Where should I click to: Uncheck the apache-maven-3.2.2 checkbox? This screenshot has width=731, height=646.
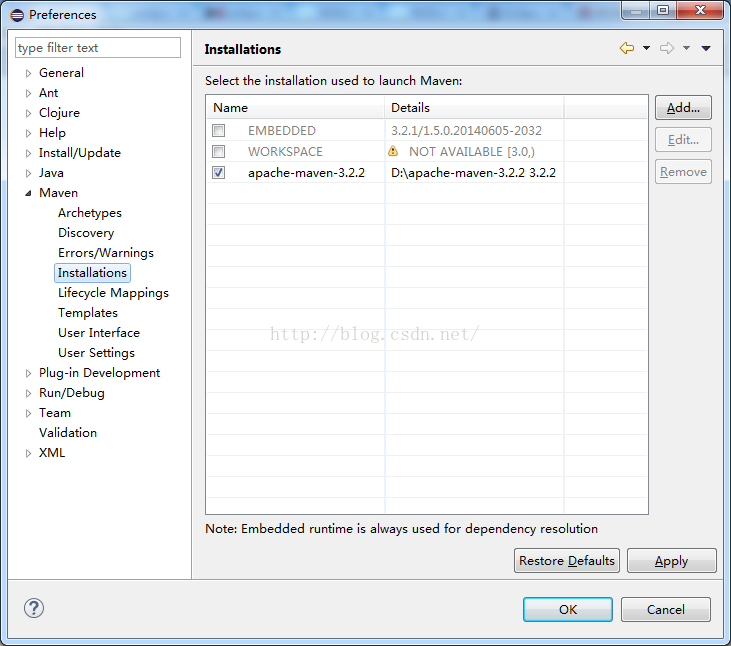pos(218,172)
